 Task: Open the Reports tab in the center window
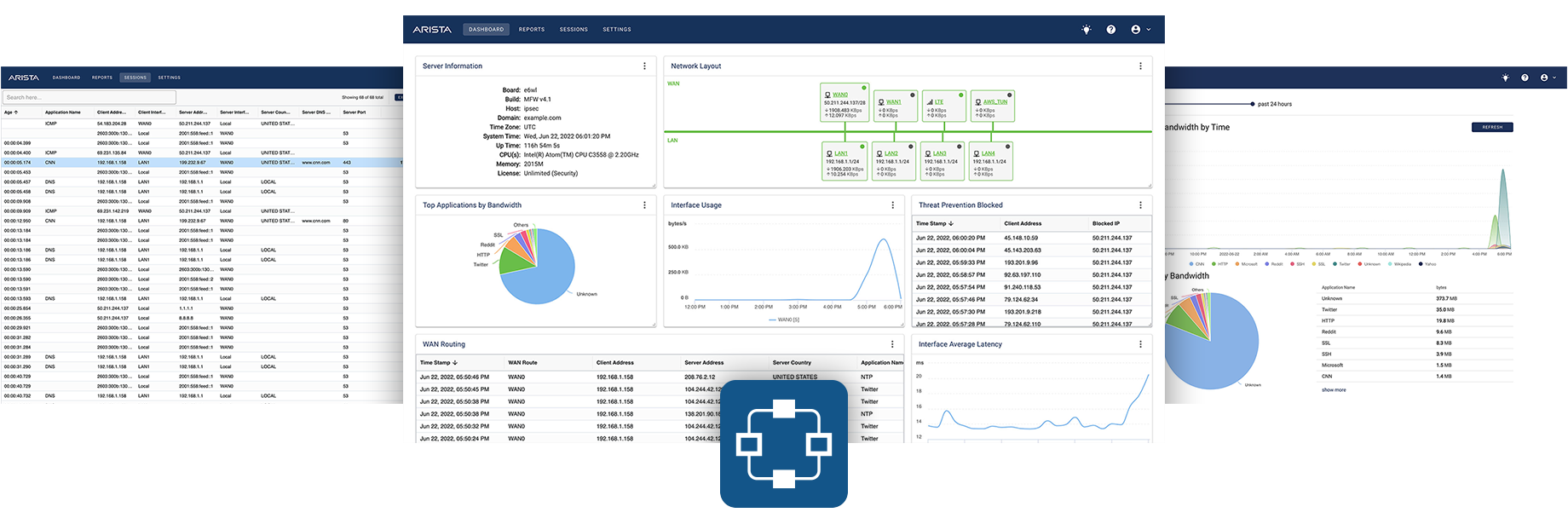tap(532, 30)
